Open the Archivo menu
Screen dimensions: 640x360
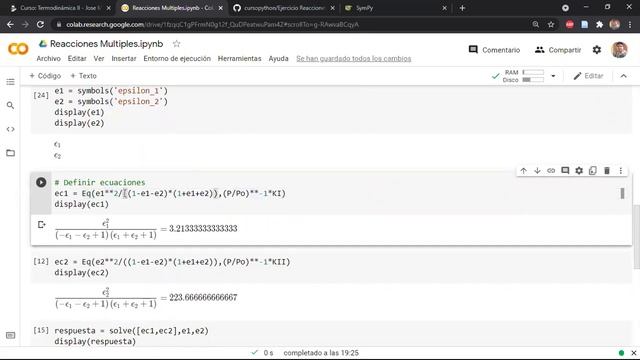(x=49, y=58)
